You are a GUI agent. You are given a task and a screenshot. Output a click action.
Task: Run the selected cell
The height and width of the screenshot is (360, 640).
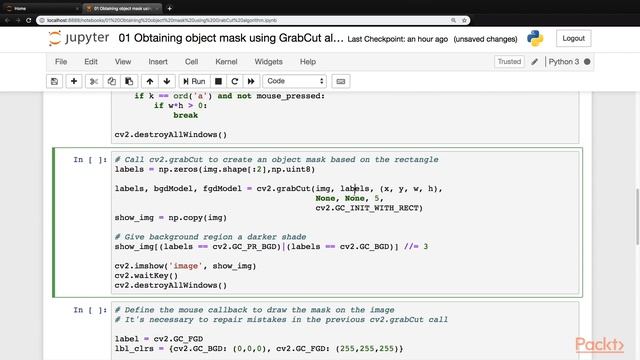coord(194,81)
